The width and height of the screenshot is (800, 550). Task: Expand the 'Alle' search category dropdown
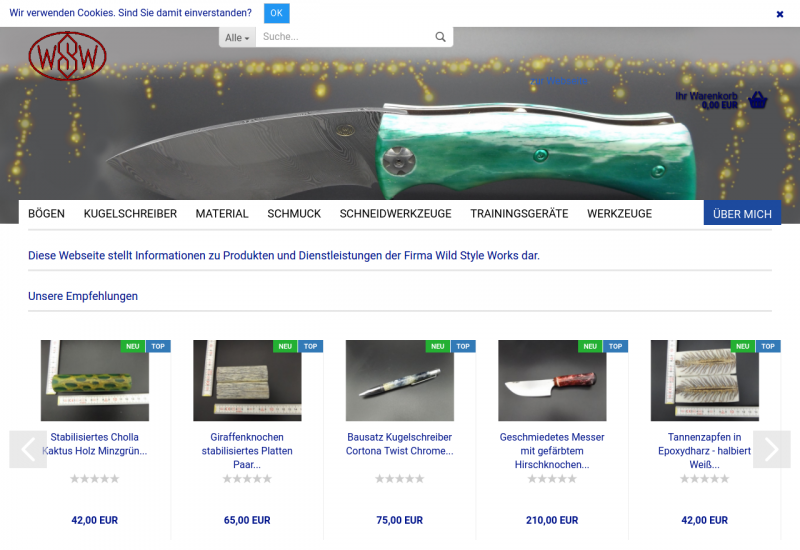(237, 37)
